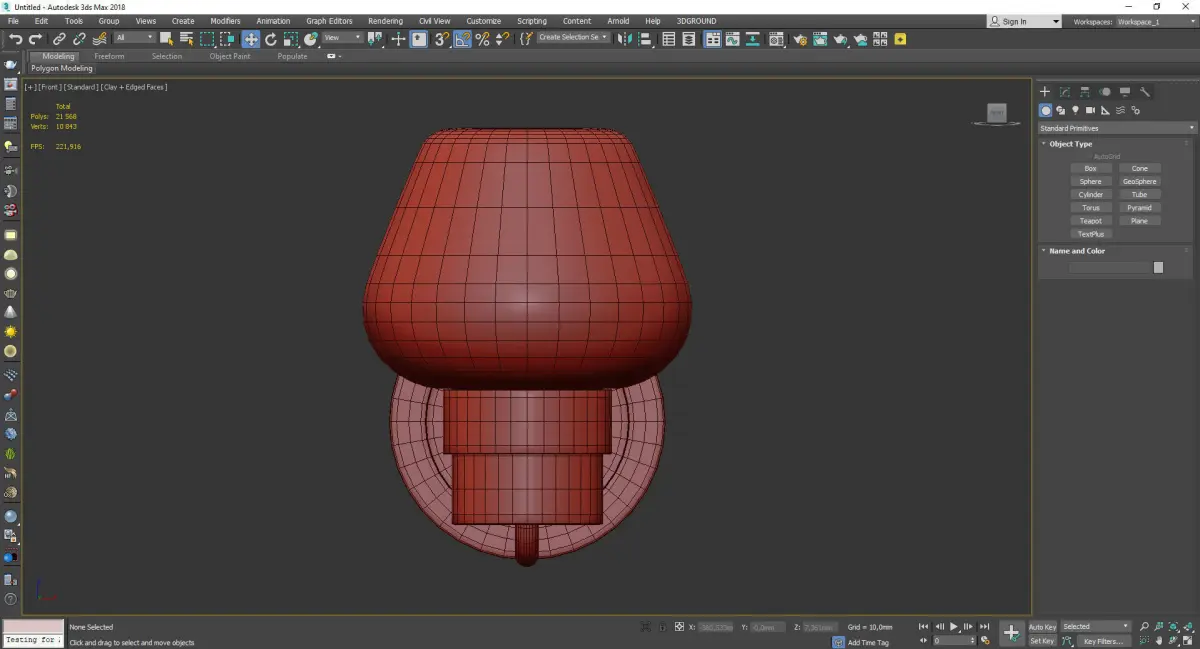The width and height of the screenshot is (1200, 649).
Task: Open the Modify panel tab icon
Action: click(1065, 92)
